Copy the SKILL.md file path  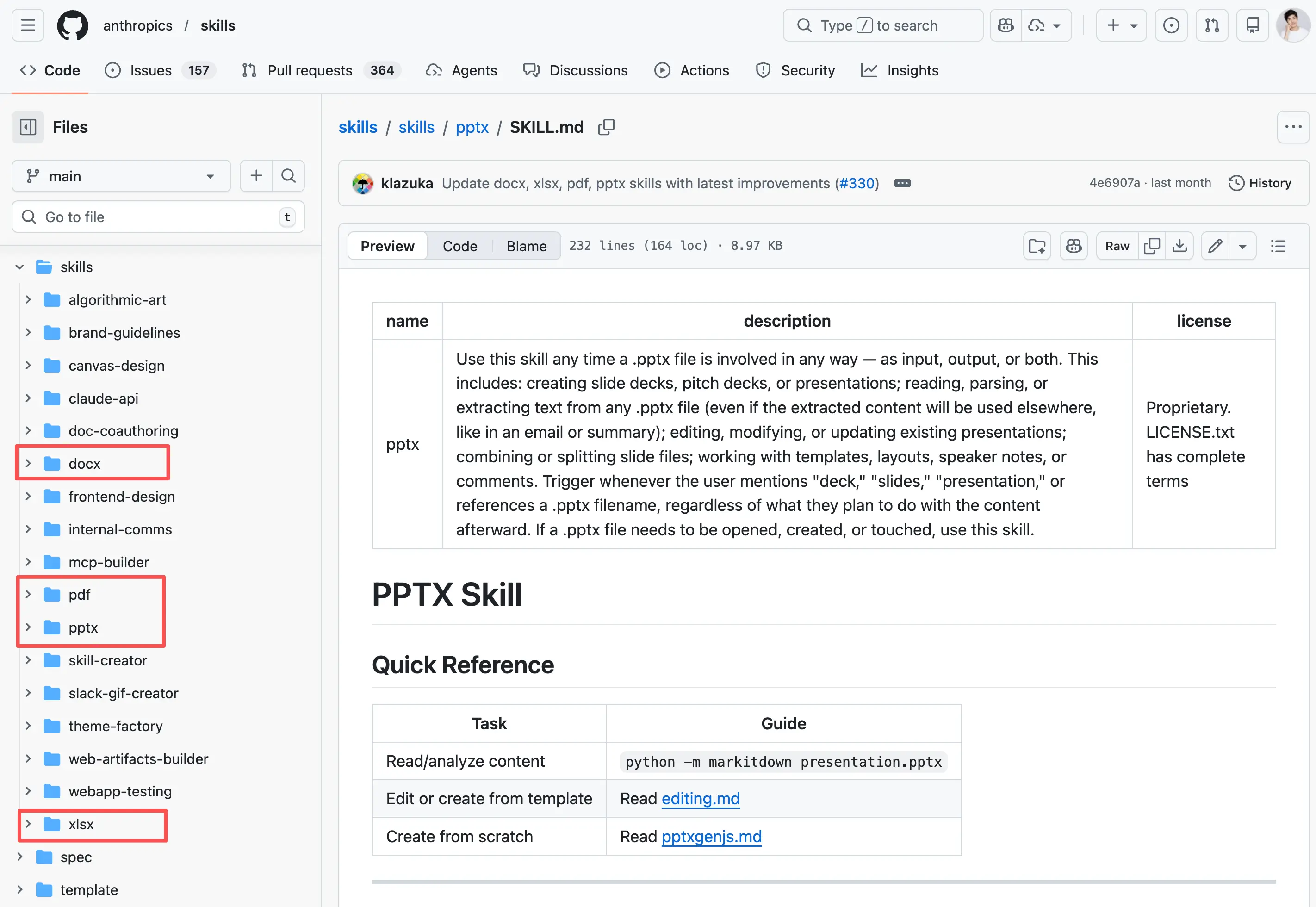tap(606, 127)
